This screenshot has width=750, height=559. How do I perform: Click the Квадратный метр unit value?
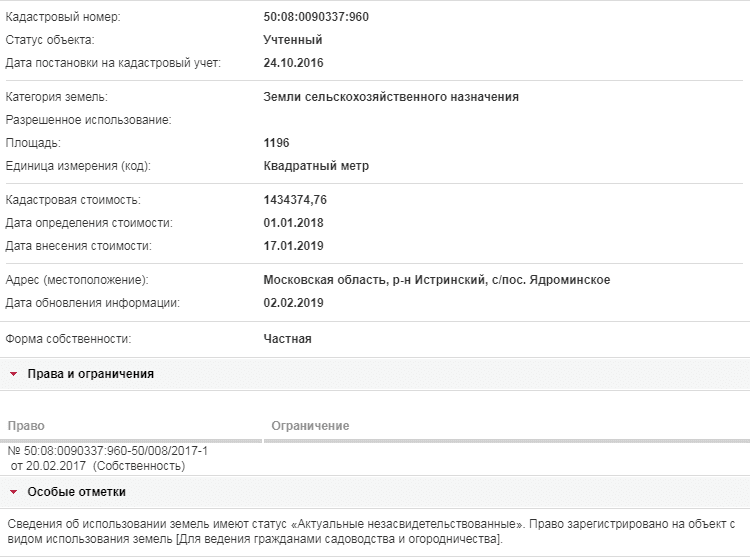pyautogui.click(x=316, y=165)
